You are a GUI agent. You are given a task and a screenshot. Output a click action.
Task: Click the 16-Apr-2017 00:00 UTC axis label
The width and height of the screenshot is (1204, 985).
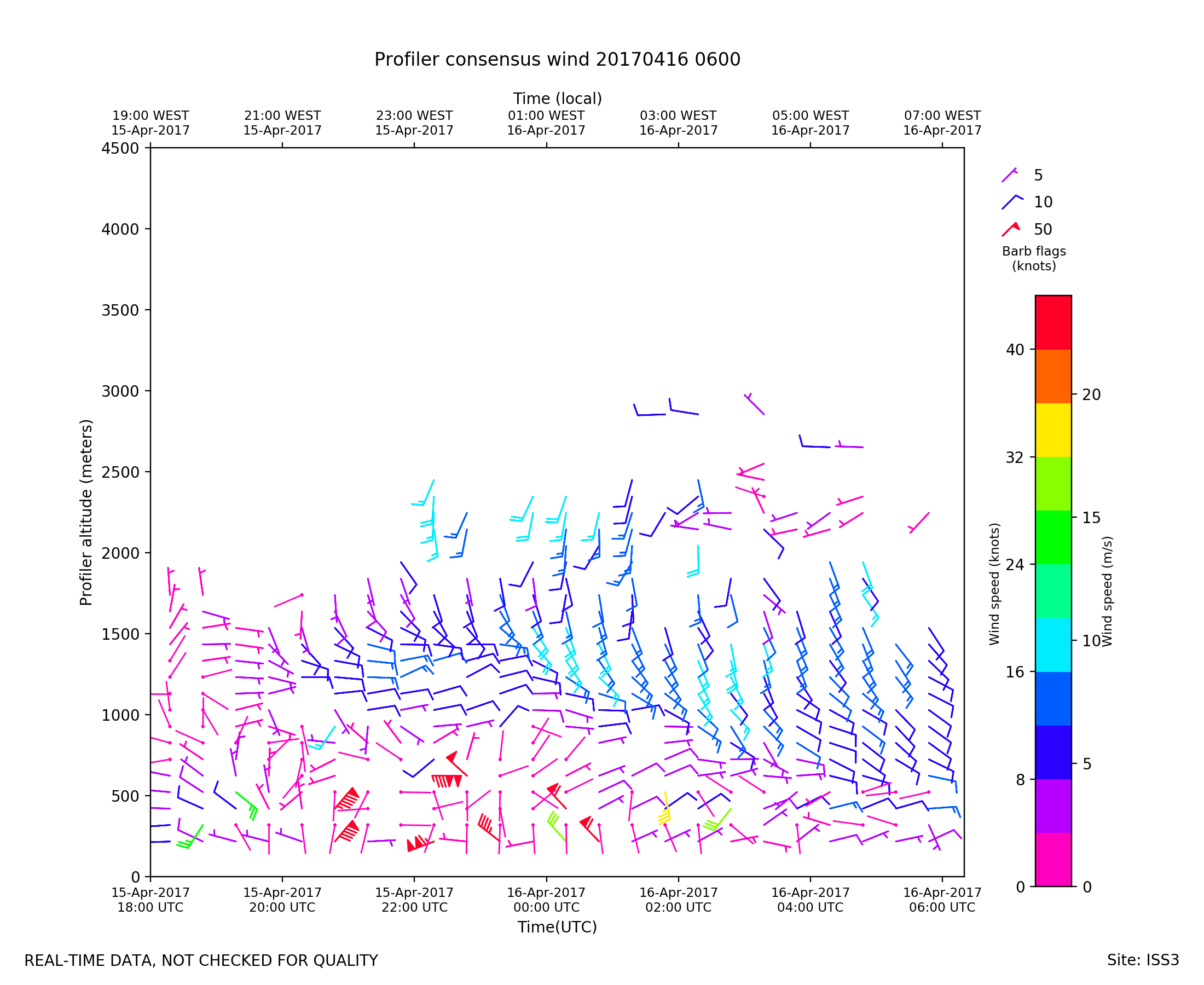546,900
